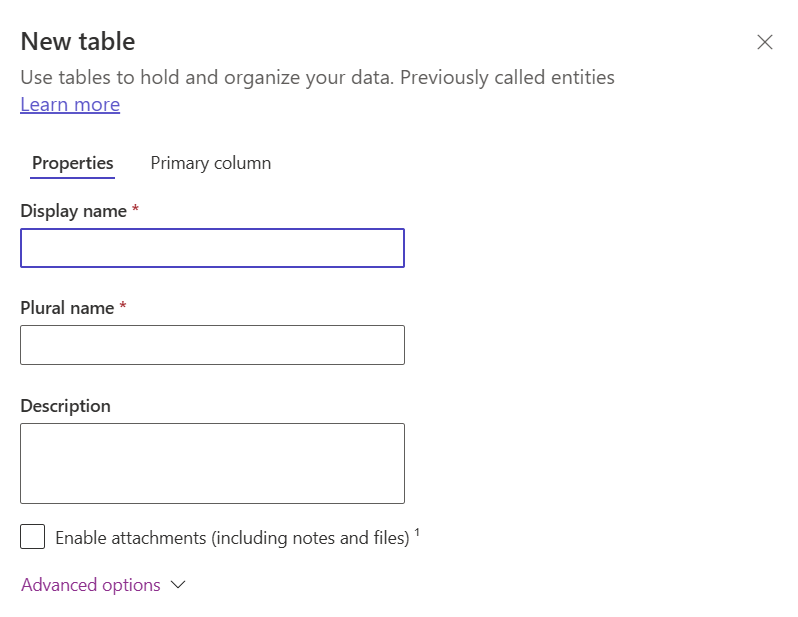Screen dimensions: 798x617
Task: Tick the Enable attachments checkbox
Action: [x=33, y=537]
